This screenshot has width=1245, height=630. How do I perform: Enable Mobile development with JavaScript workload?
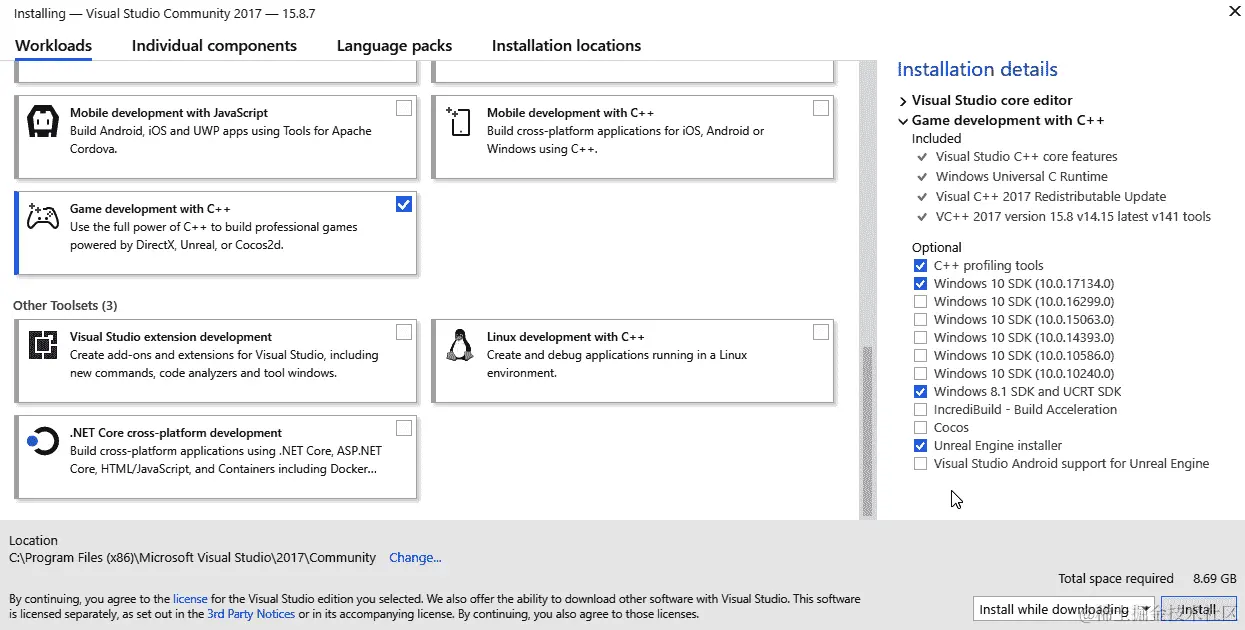pos(404,108)
